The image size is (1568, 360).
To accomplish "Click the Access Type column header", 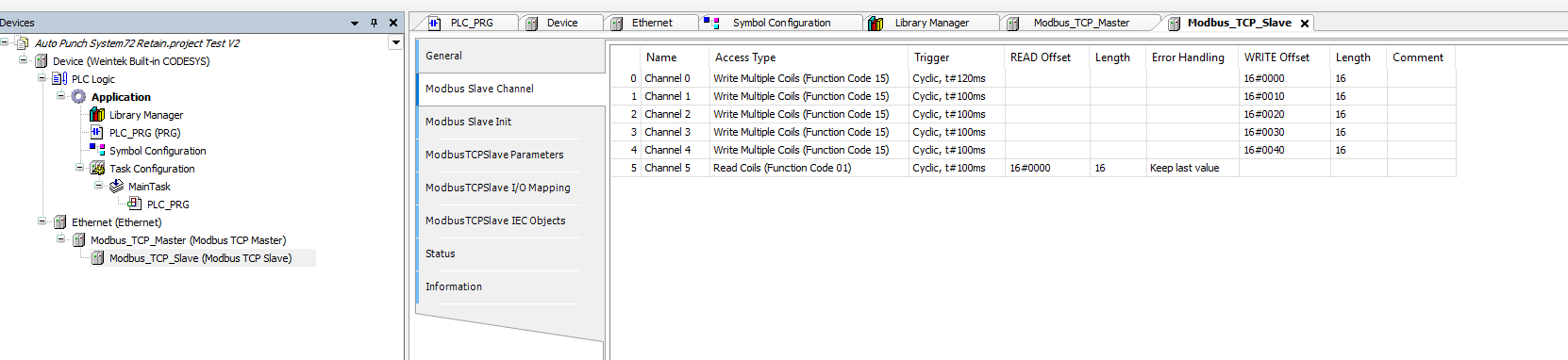I will point(745,57).
